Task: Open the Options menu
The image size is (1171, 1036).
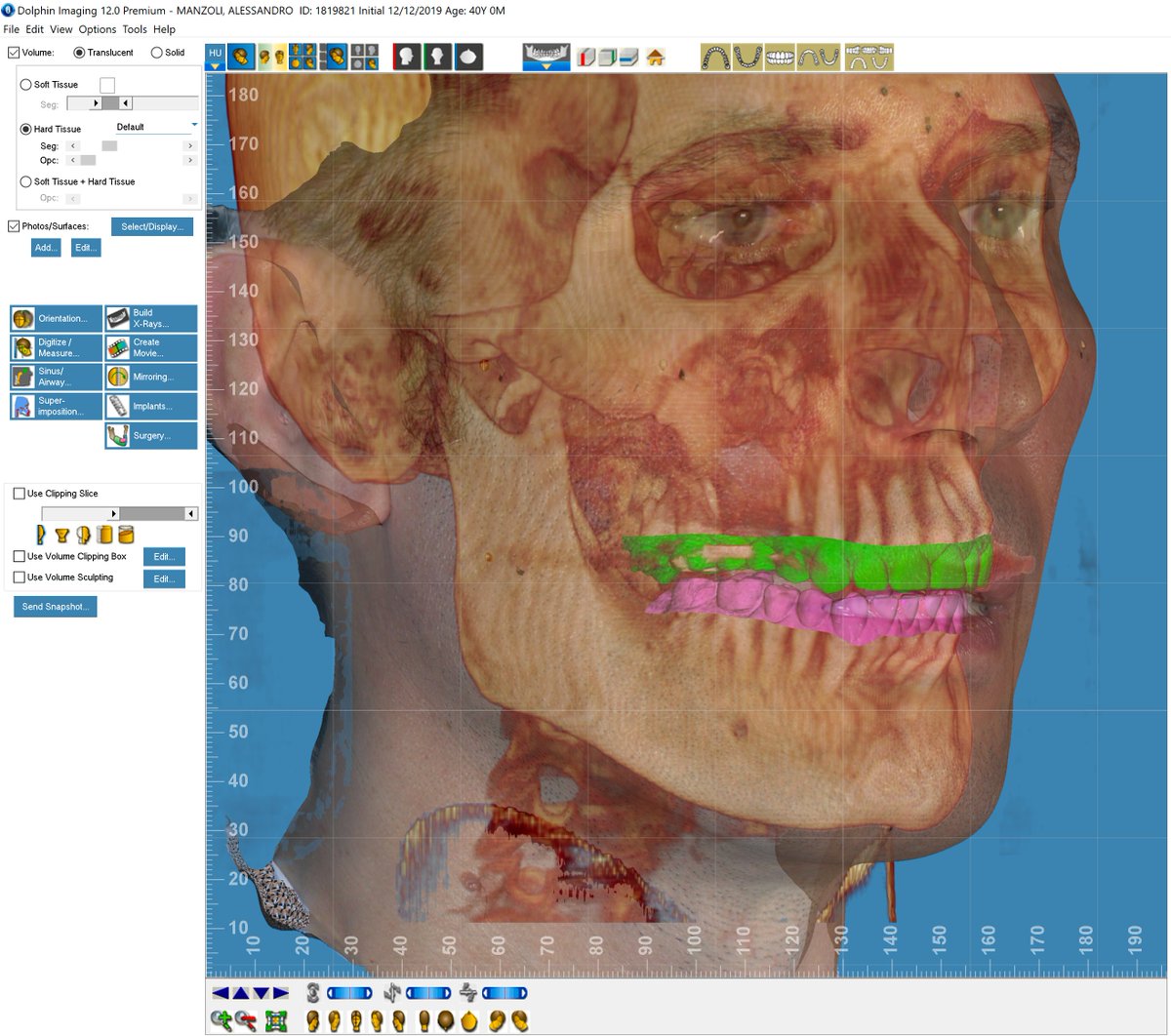Action: point(98,29)
